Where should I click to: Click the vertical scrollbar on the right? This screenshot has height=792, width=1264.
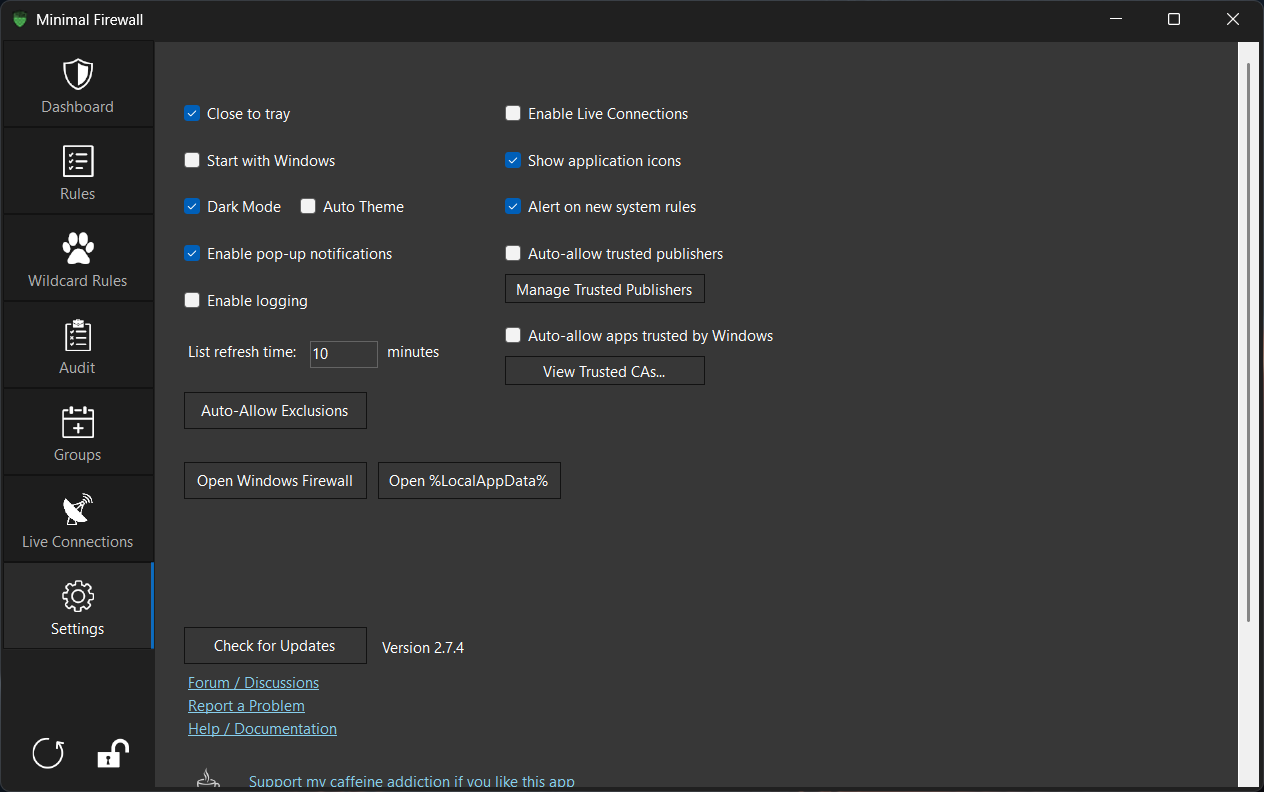[1248, 341]
